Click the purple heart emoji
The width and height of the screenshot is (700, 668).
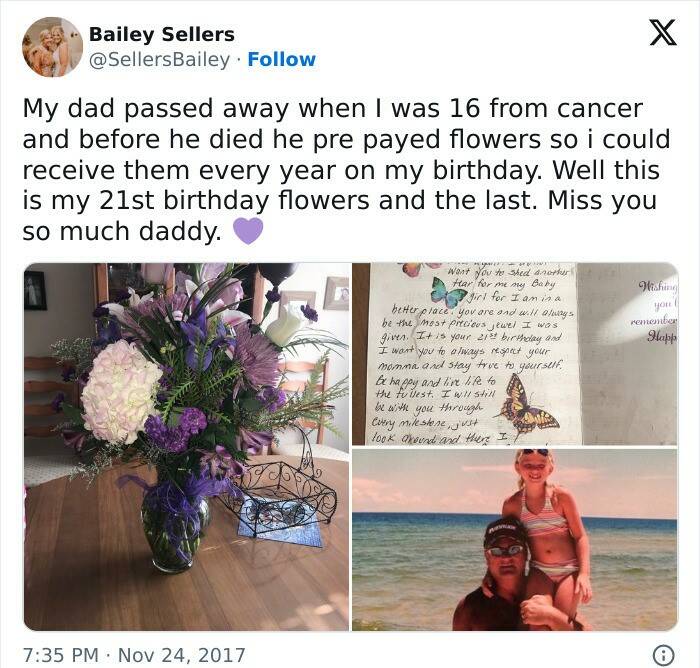(248, 232)
